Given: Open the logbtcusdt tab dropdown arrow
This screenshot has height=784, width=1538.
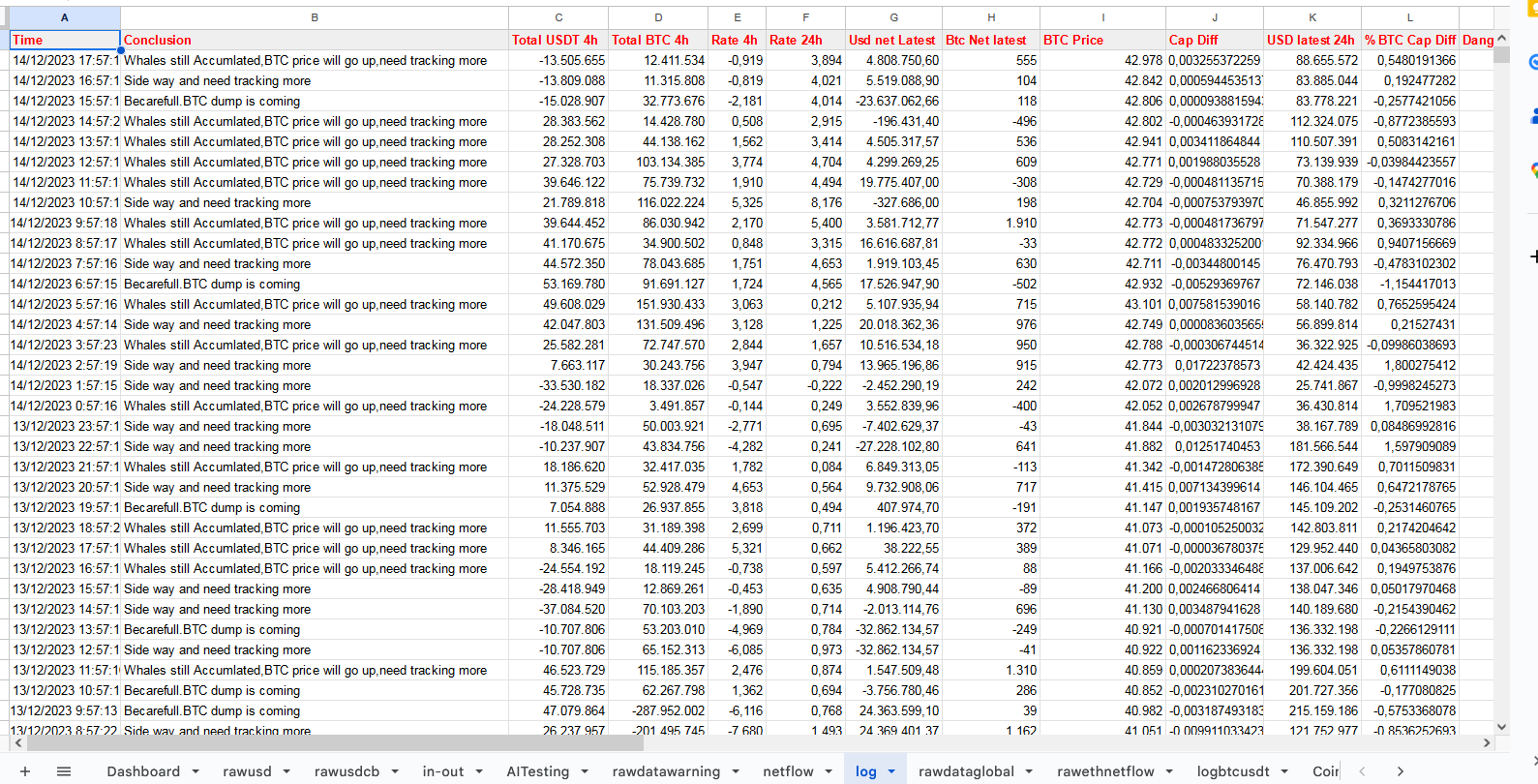Looking at the screenshot, I should (x=1284, y=771).
